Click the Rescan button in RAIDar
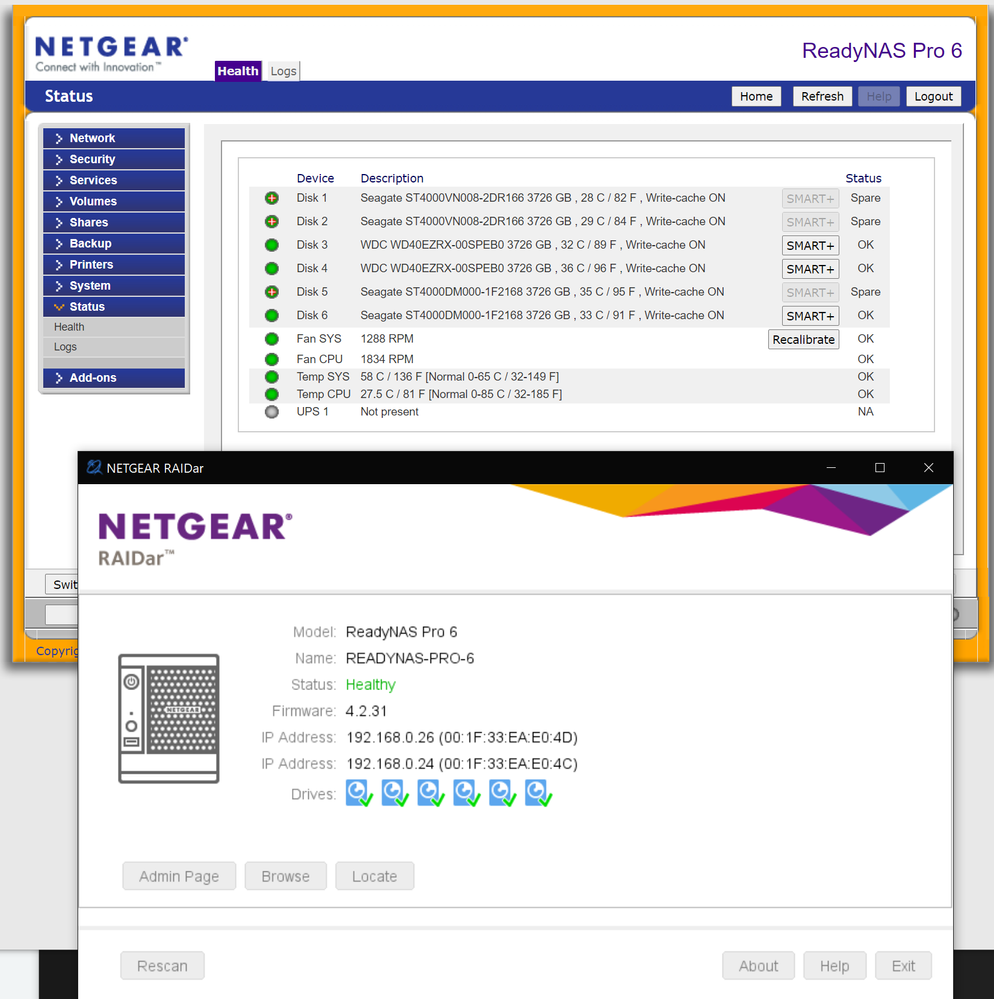This screenshot has width=994, height=999. (162, 966)
